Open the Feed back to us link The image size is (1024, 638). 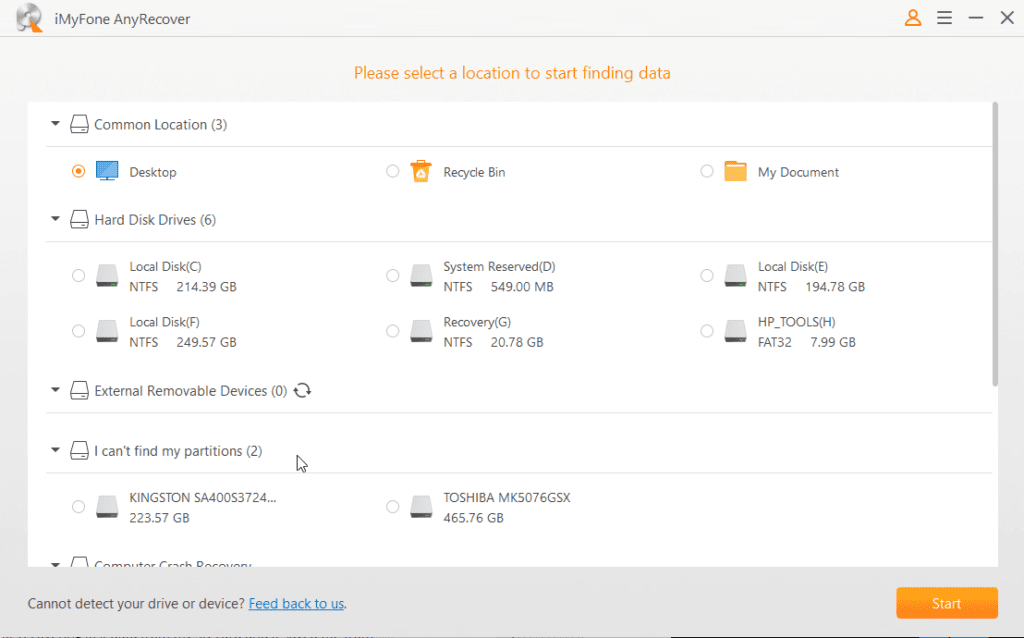(296, 604)
